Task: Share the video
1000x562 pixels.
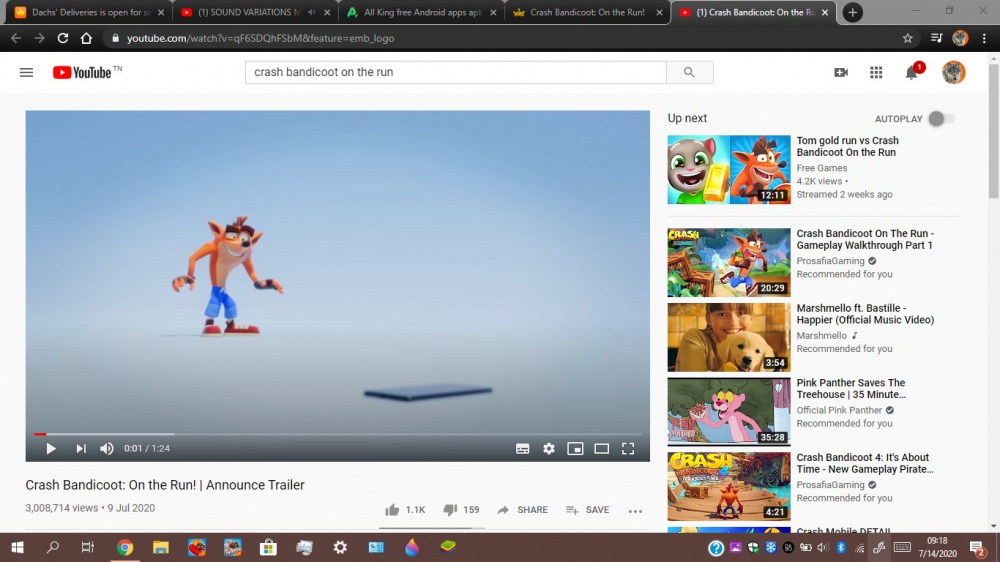Action: (x=522, y=510)
